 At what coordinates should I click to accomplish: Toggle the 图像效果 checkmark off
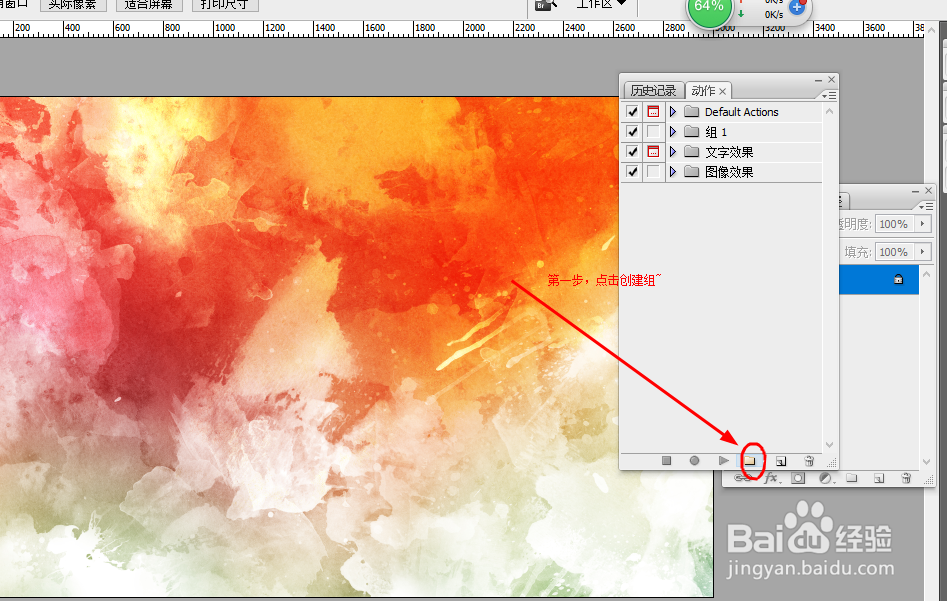632,172
